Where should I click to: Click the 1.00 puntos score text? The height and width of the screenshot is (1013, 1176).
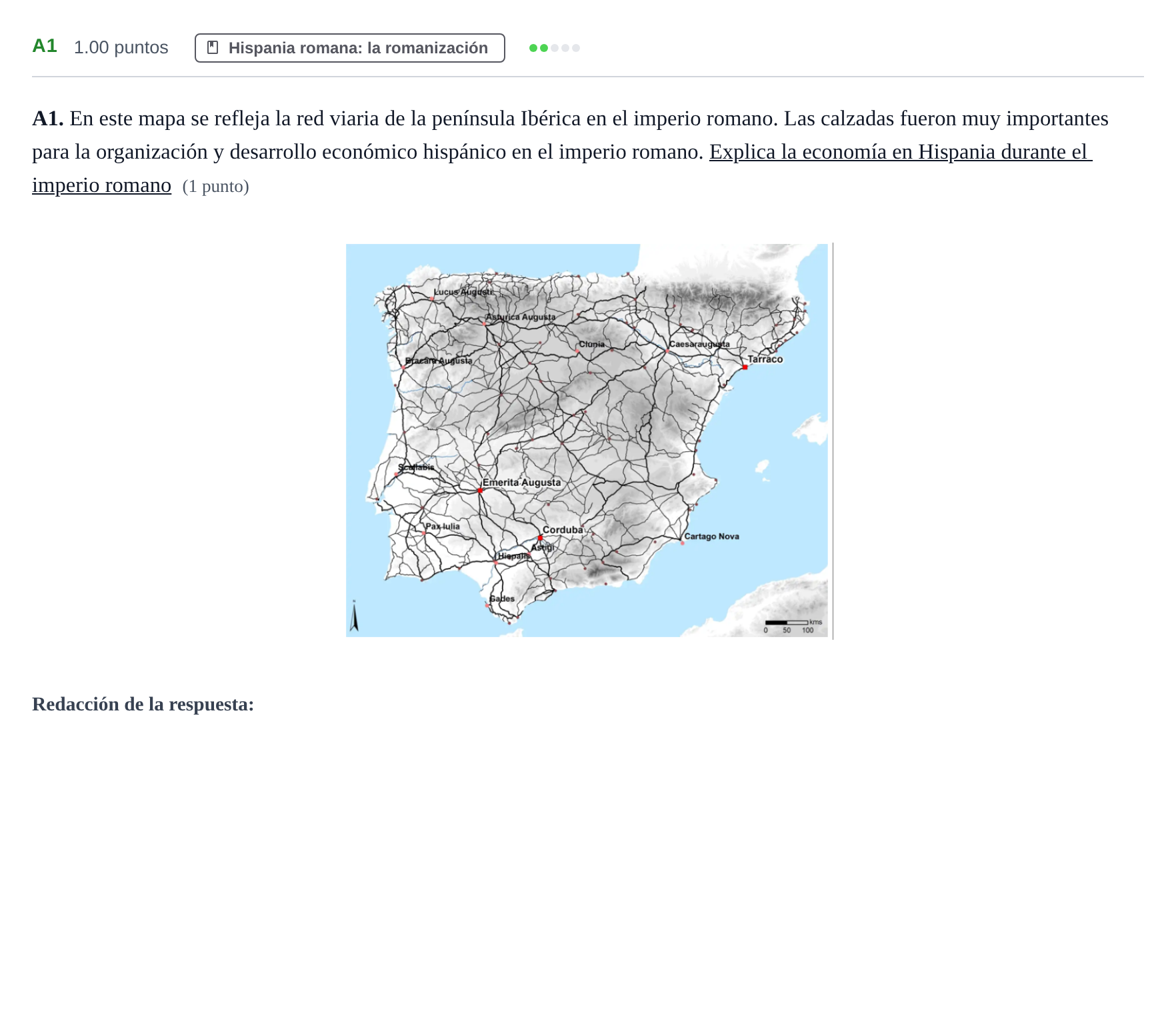coord(121,47)
